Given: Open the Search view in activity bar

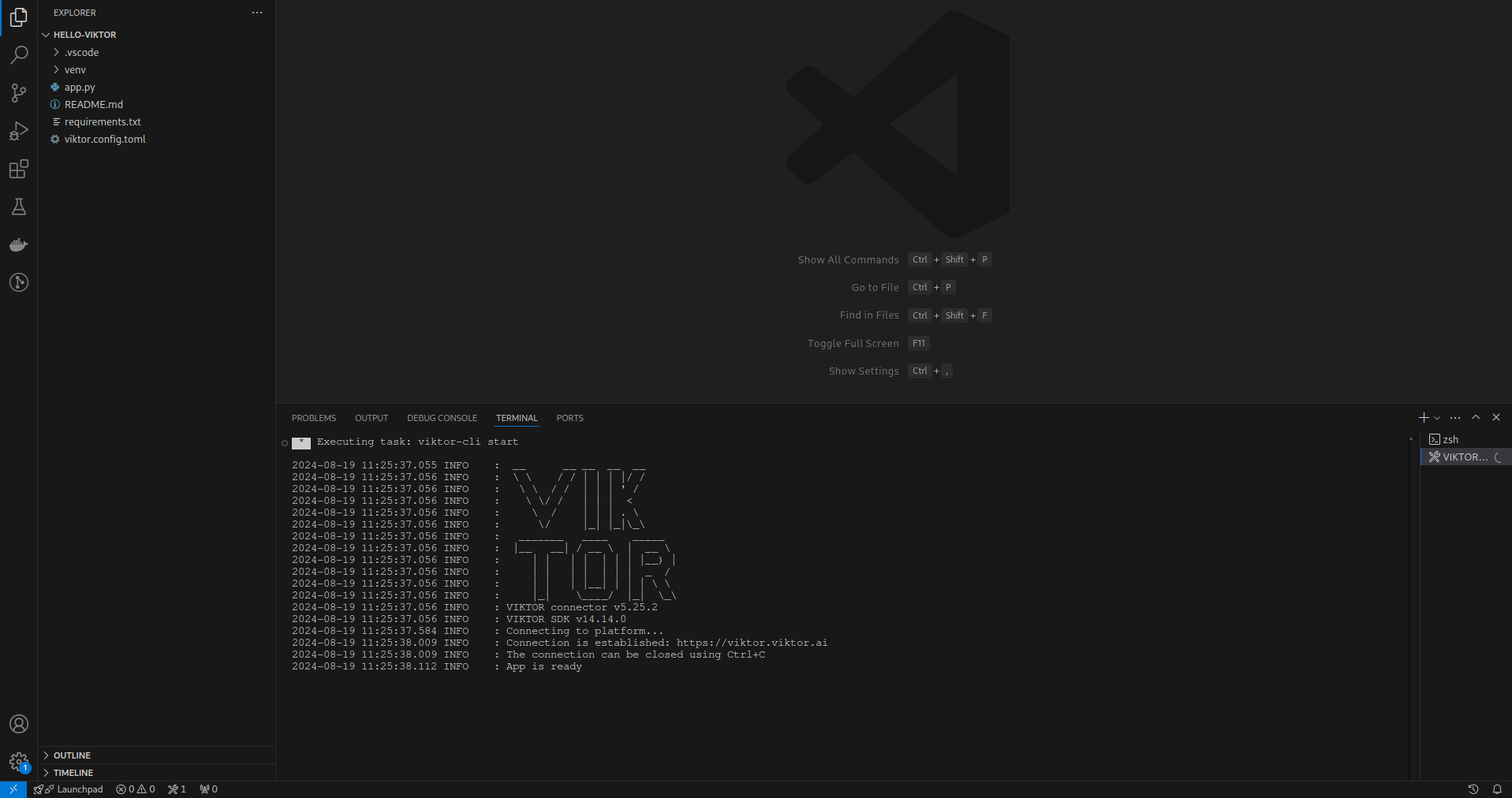Looking at the screenshot, I should [x=19, y=55].
